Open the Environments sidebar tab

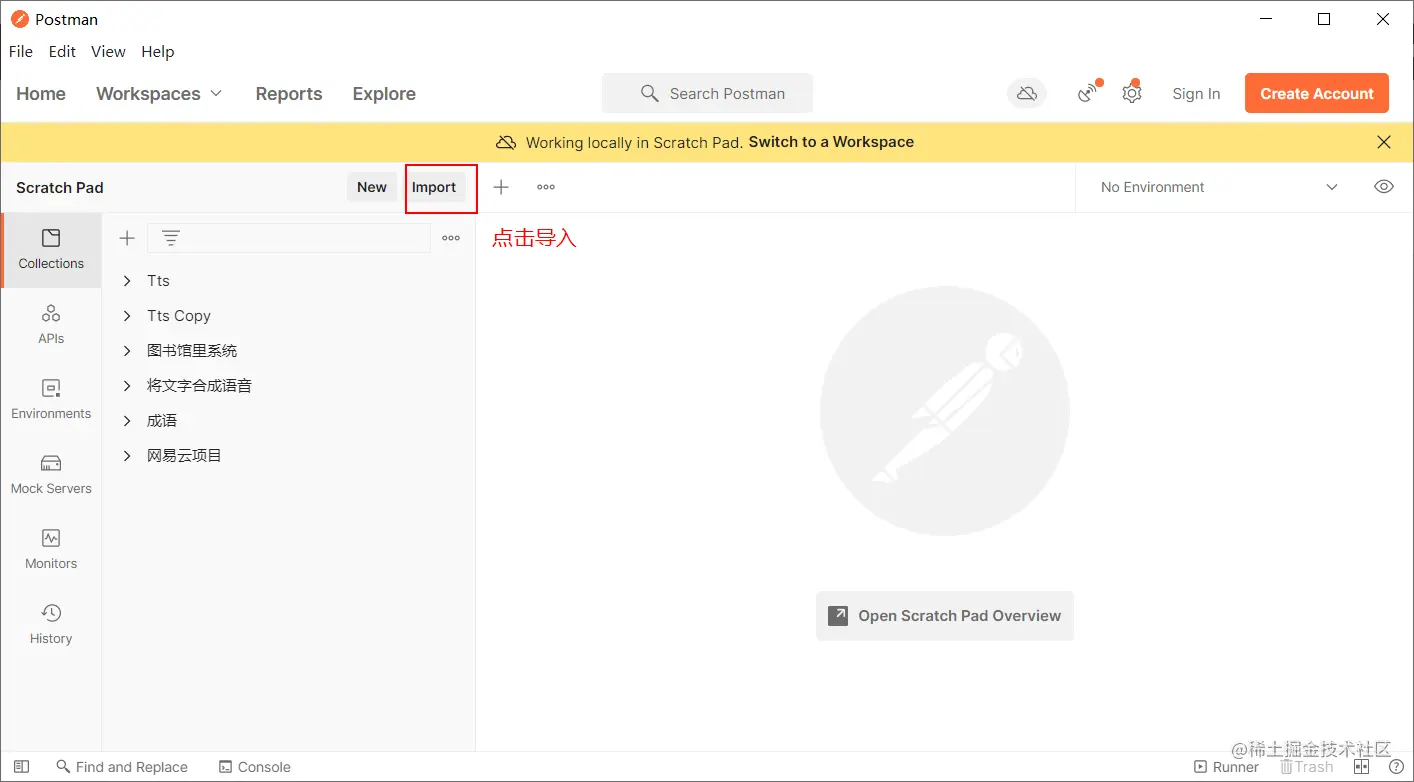pos(51,400)
